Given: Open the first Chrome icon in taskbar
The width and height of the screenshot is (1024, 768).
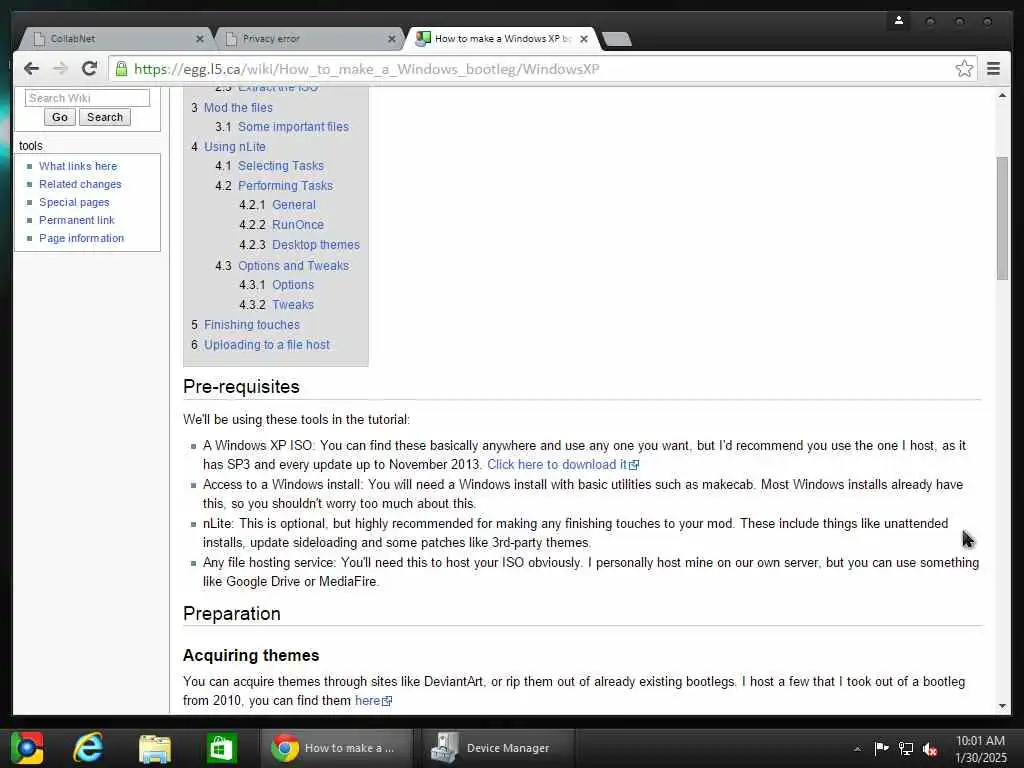Looking at the screenshot, I should click(x=27, y=748).
